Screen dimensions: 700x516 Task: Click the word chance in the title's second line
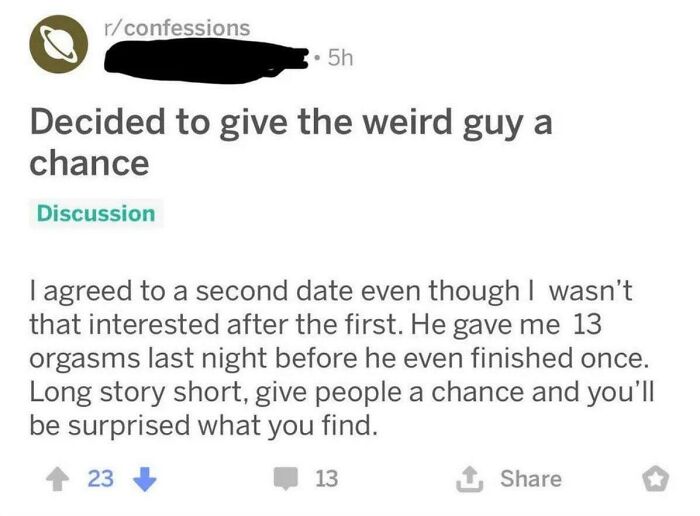pyautogui.click(x=89, y=162)
